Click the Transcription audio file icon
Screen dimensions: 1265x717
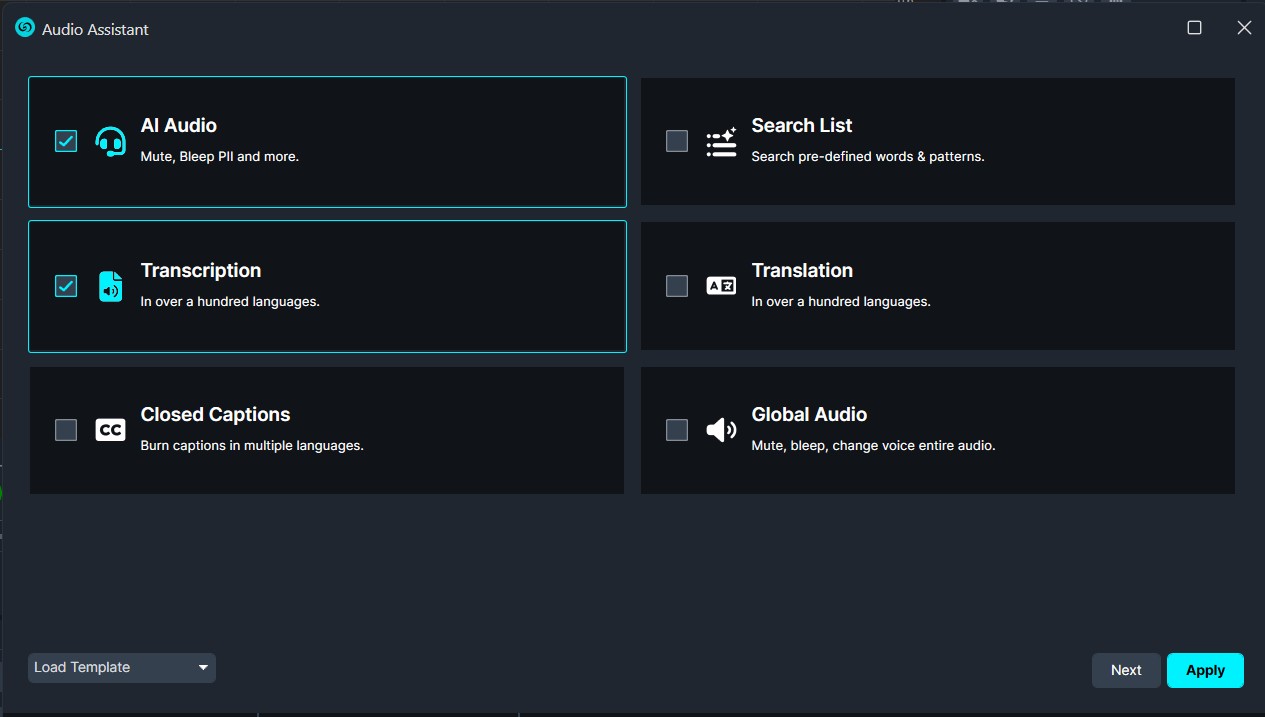110,286
